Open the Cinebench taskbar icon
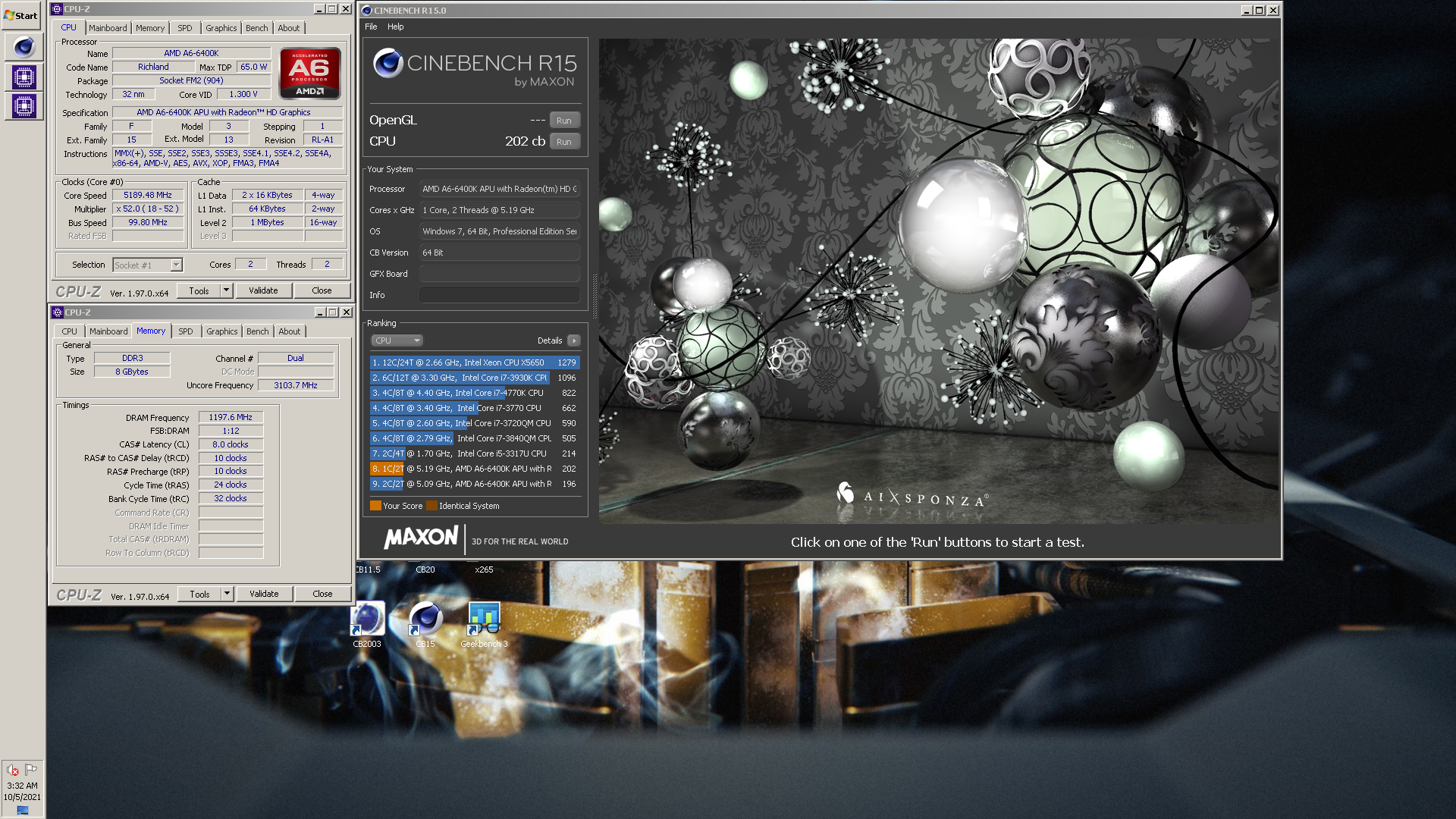 24,47
